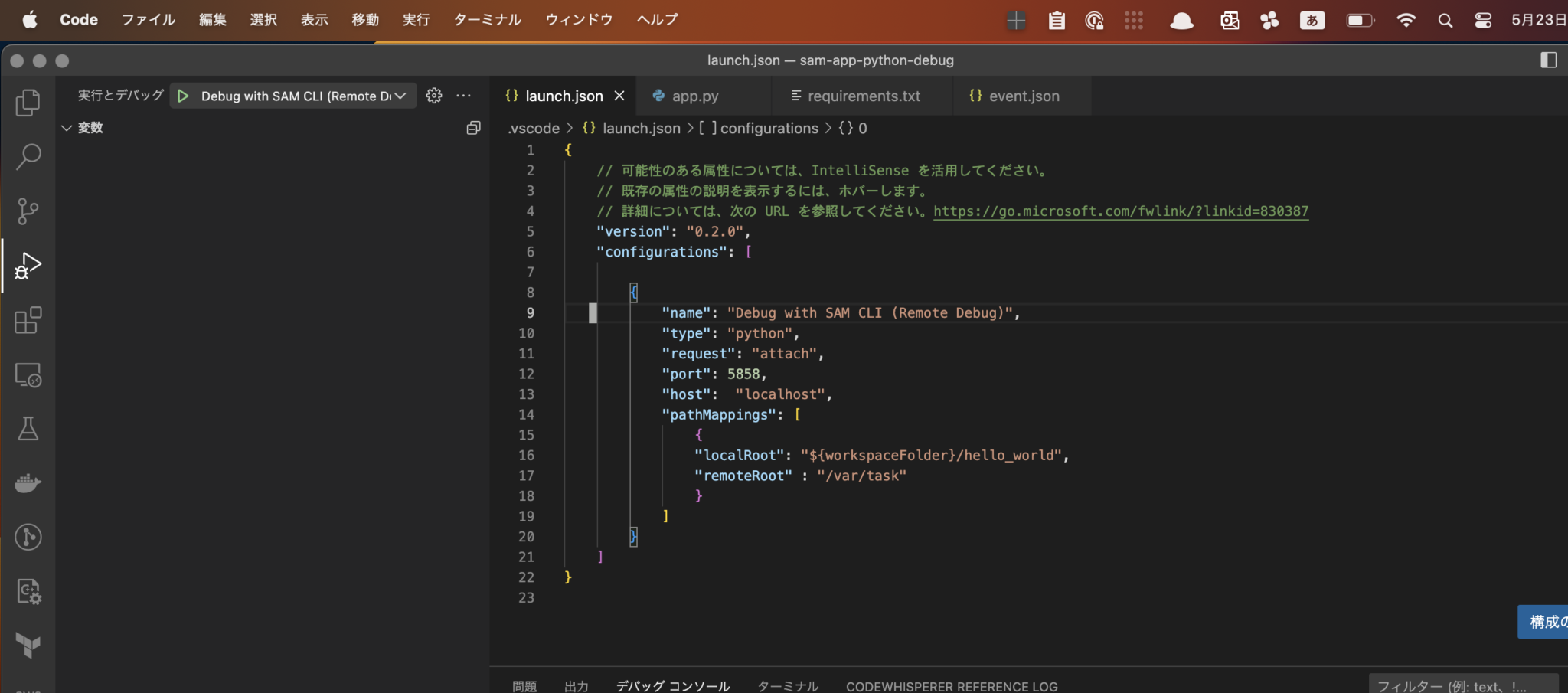The image size is (1568, 693).
Task: Open the Testing view
Action: [x=28, y=429]
